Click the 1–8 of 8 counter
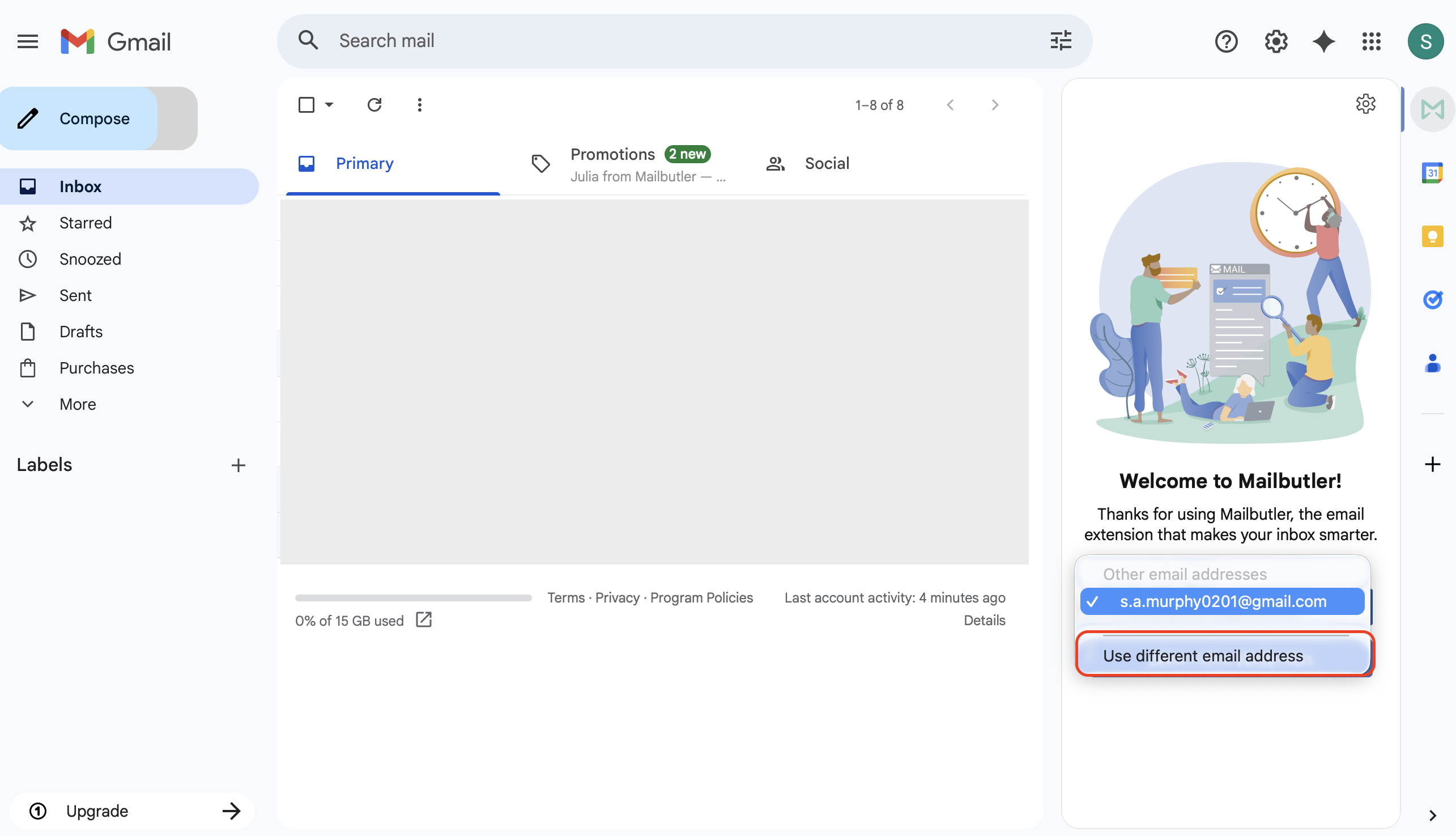This screenshot has width=1456, height=836. [879, 105]
